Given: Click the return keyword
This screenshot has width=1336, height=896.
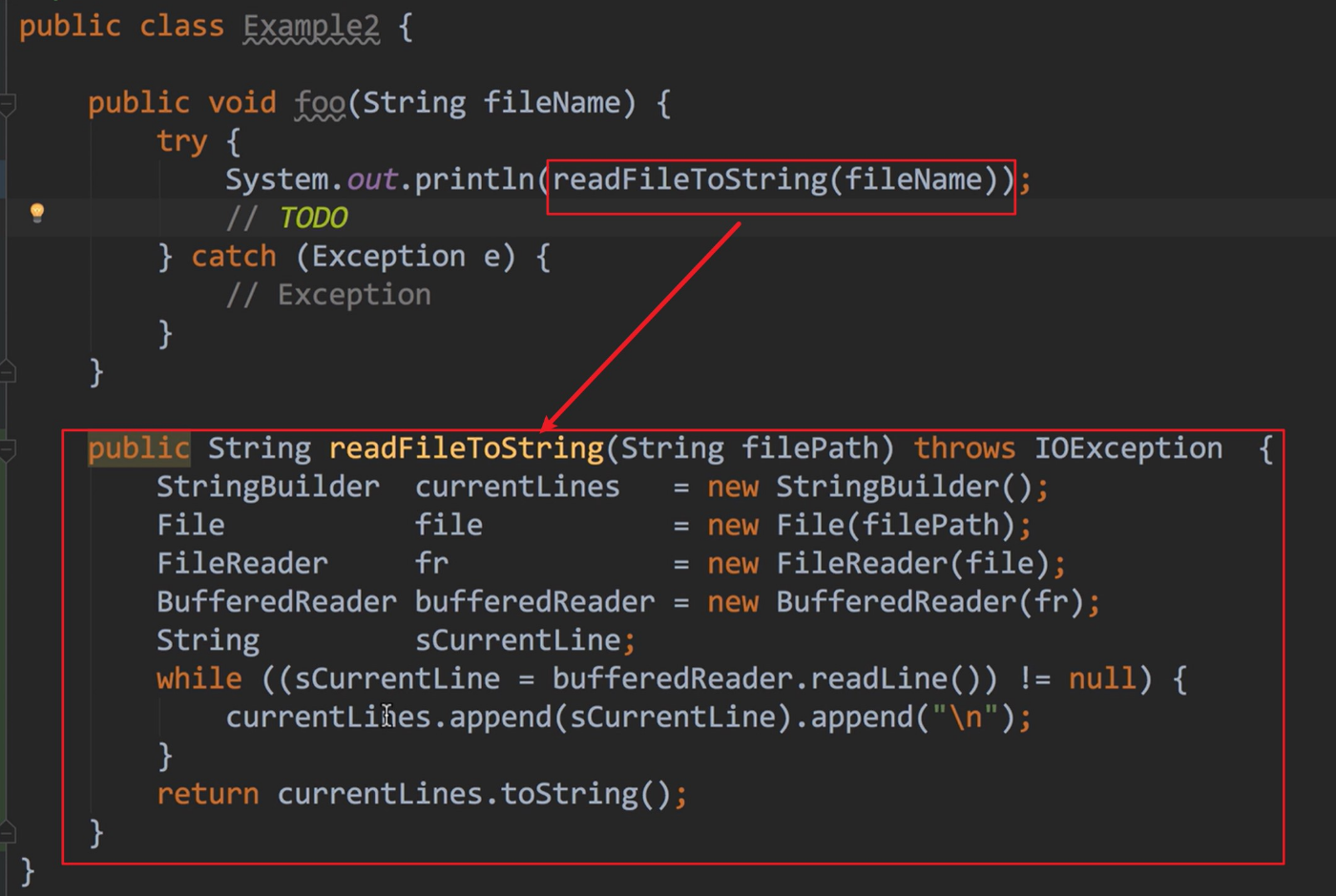Looking at the screenshot, I should click(x=208, y=794).
